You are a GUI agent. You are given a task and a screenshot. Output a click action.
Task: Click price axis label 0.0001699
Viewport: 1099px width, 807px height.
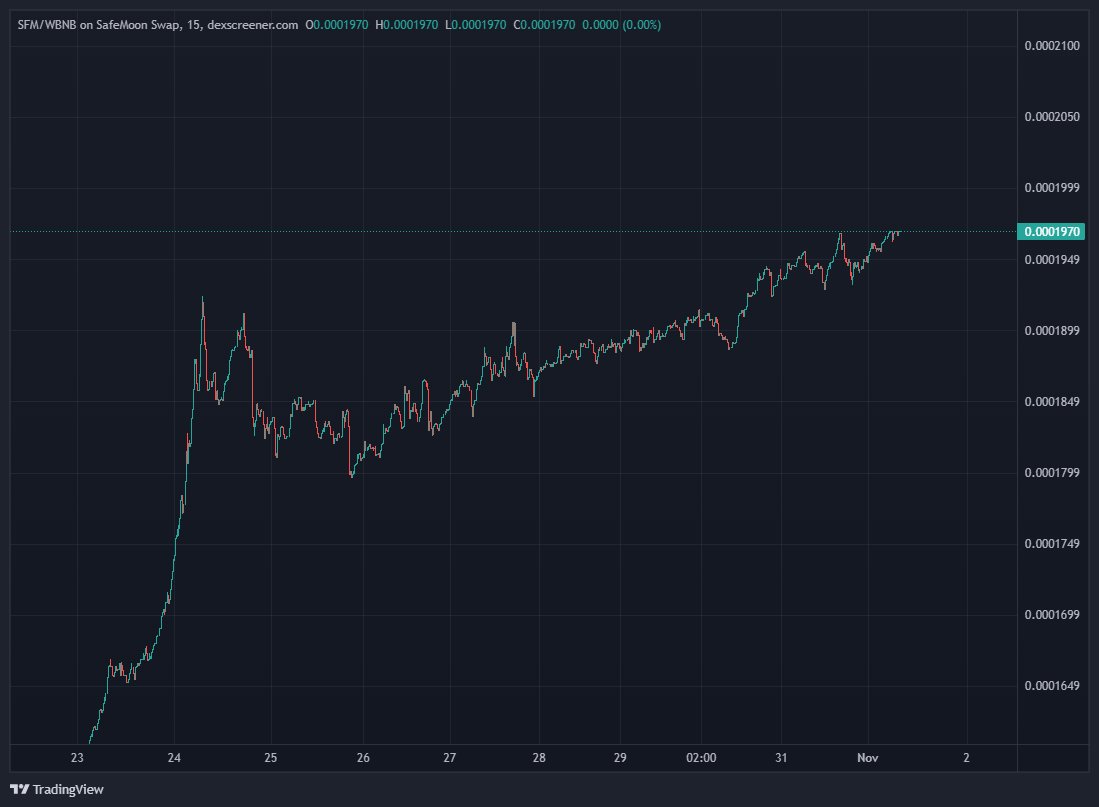(1052, 614)
